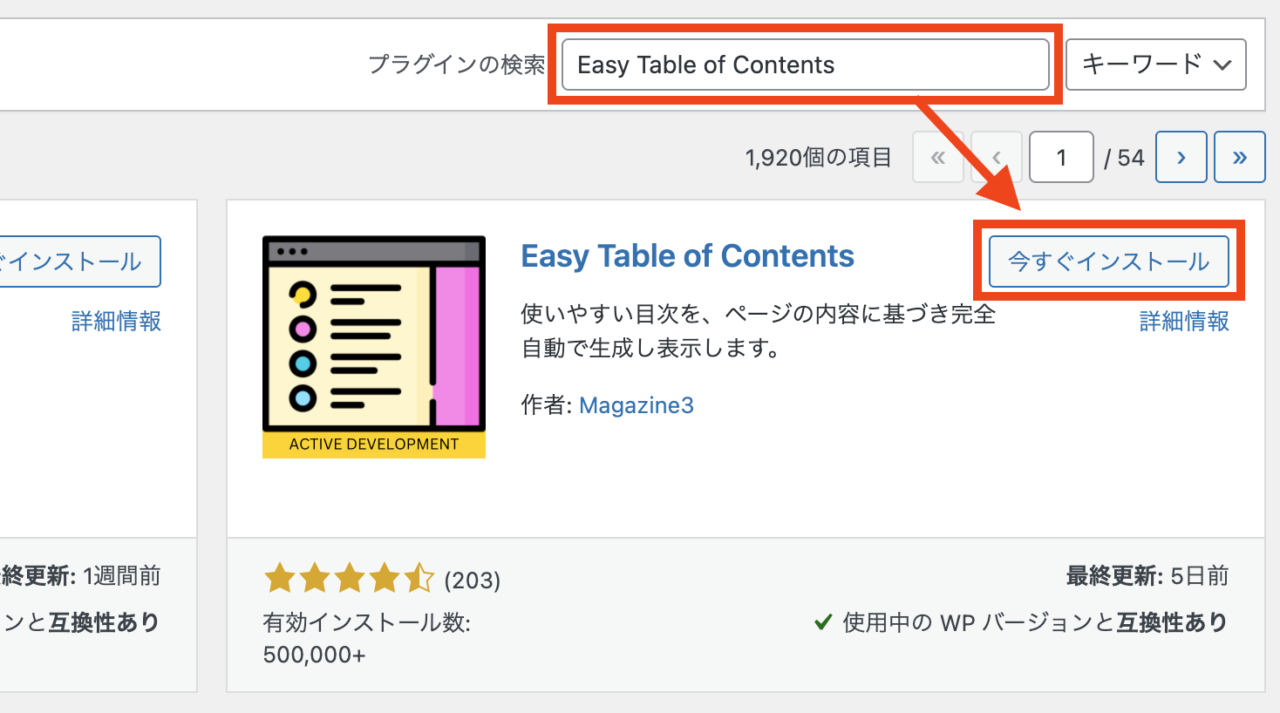Screen dimensions: 1280x713
Task: Click the current page number field
Action: (x=1061, y=157)
